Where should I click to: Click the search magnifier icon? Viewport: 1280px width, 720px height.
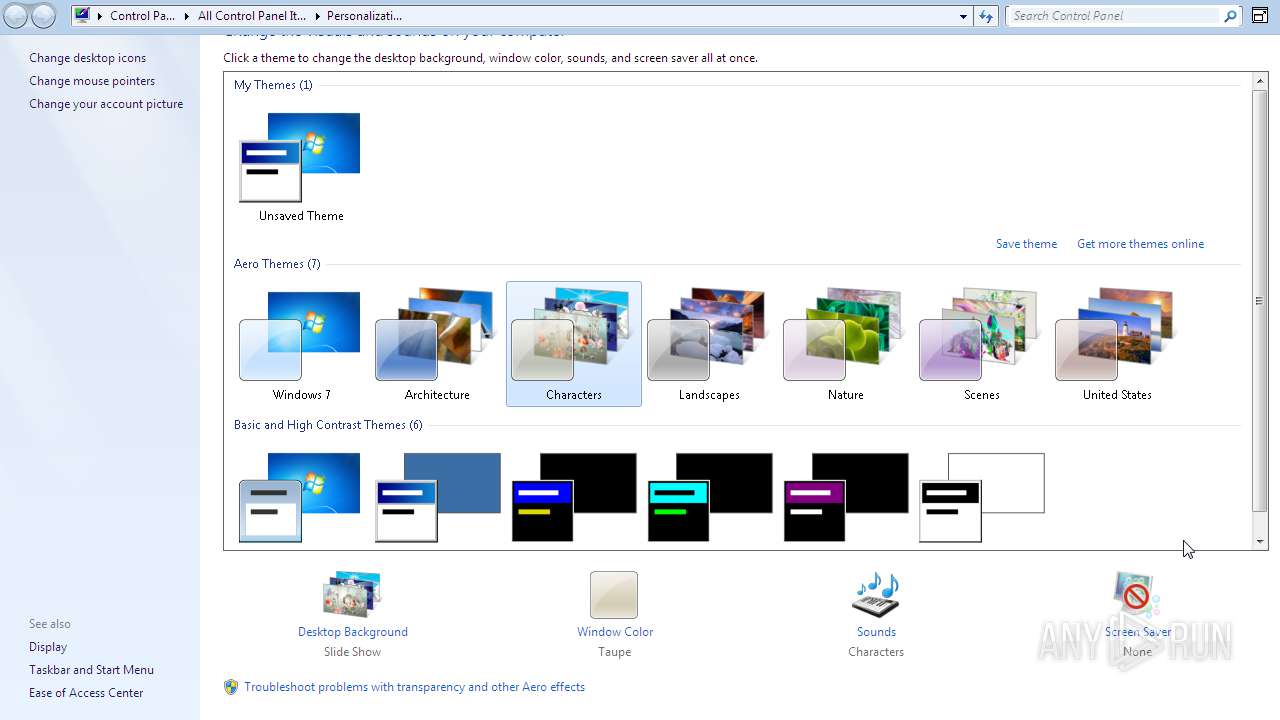(1231, 16)
